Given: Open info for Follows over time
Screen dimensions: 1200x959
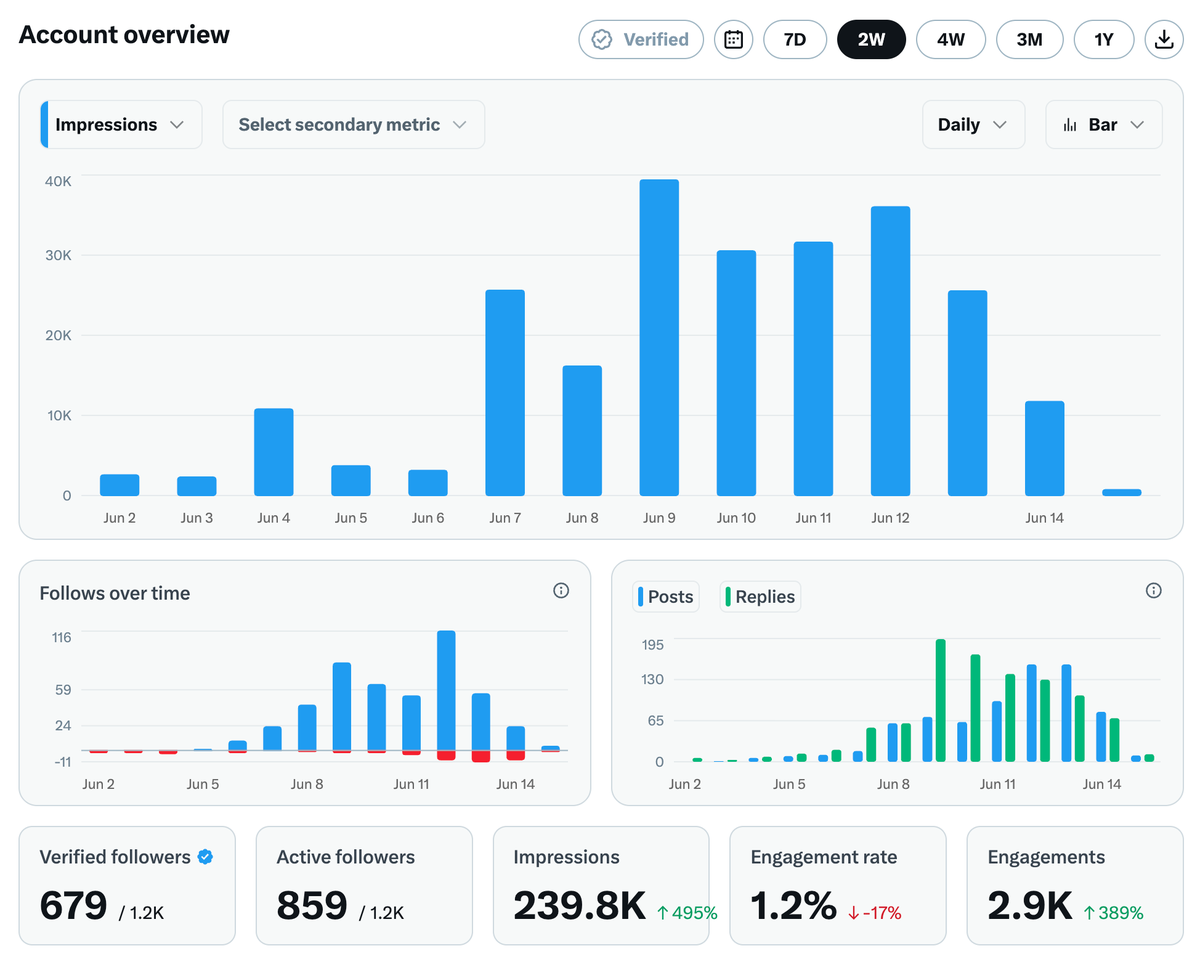Looking at the screenshot, I should [x=561, y=591].
